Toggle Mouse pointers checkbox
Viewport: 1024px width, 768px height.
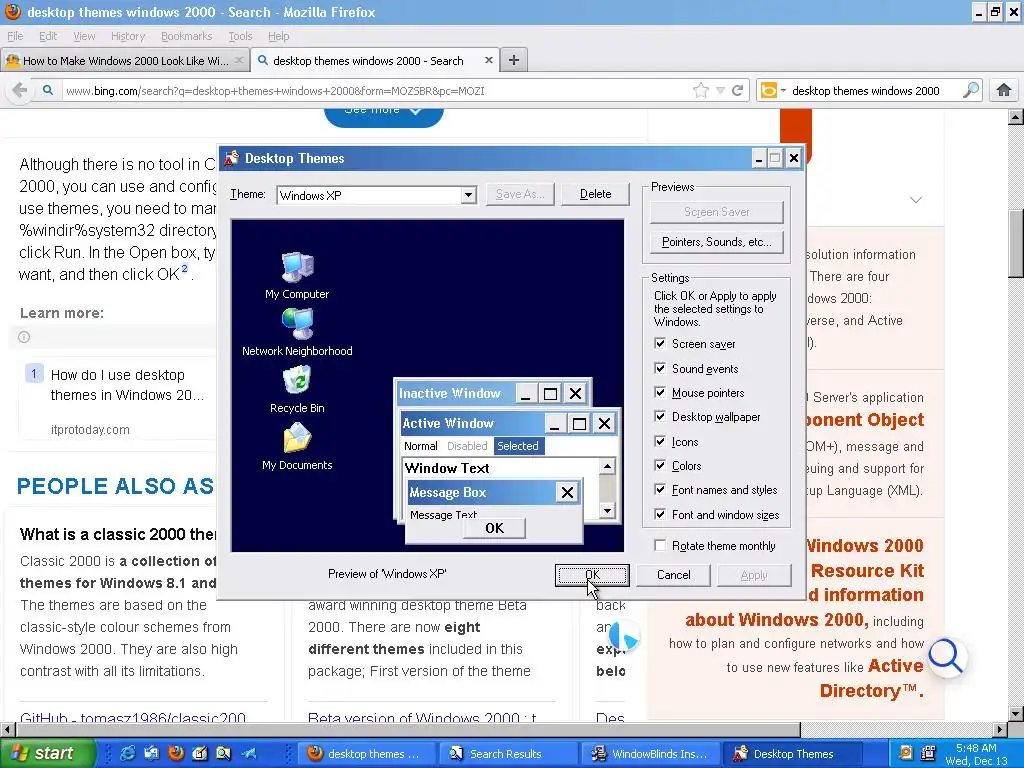click(660, 392)
